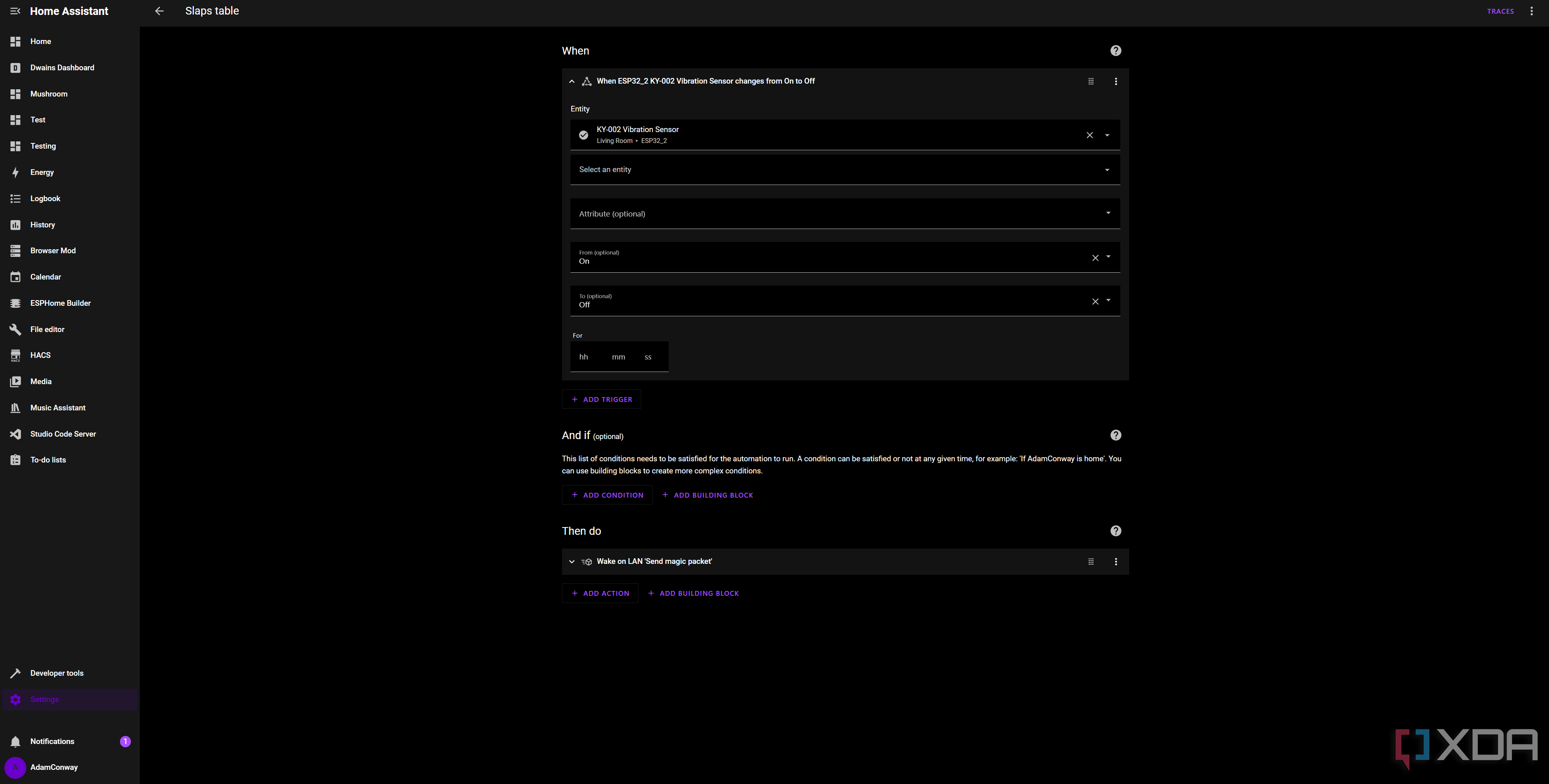
Task: Click the Browser Mod server icon
Action: click(16, 251)
